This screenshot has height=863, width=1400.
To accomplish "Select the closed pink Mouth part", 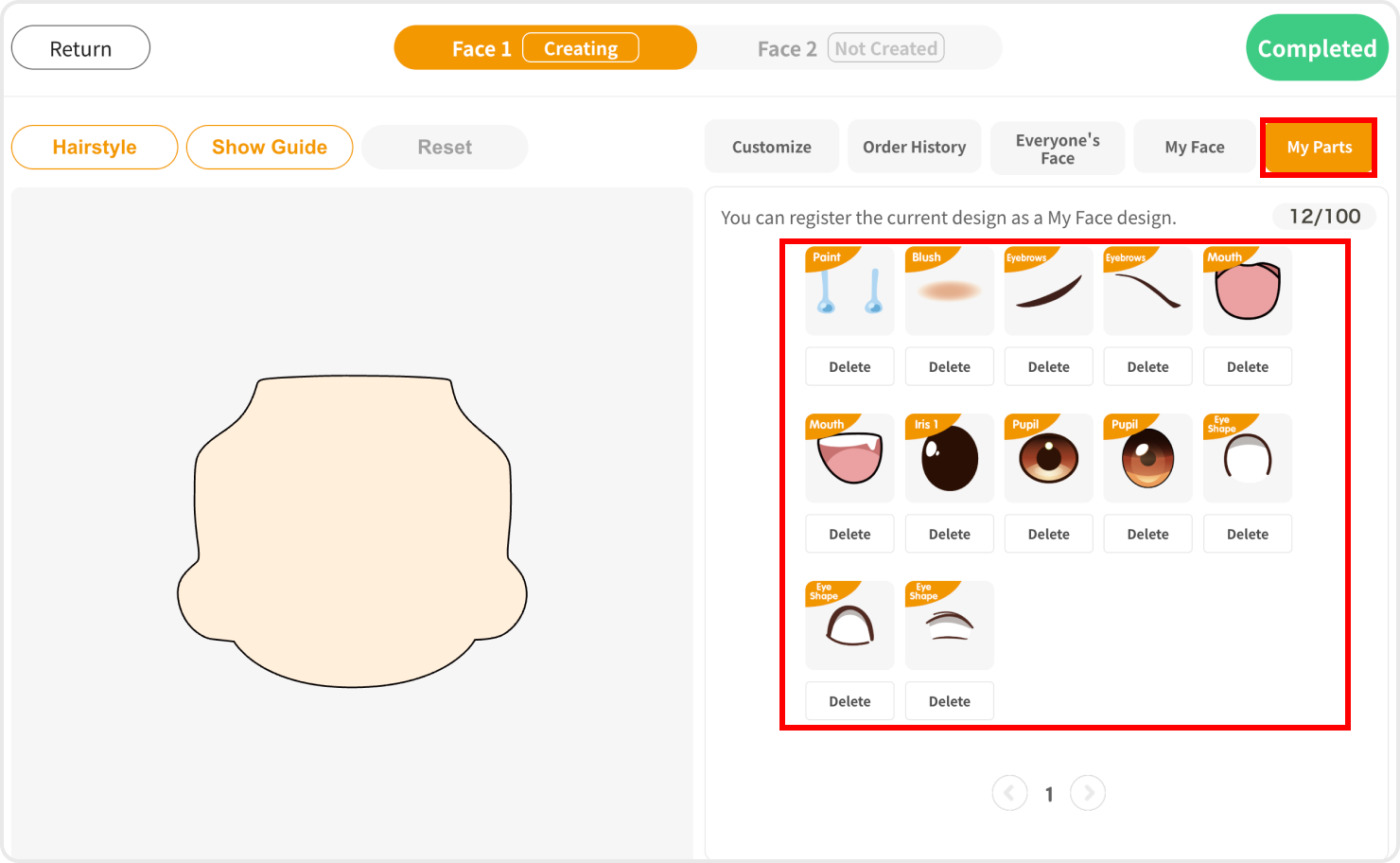I will pyautogui.click(x=1247, y=291).
